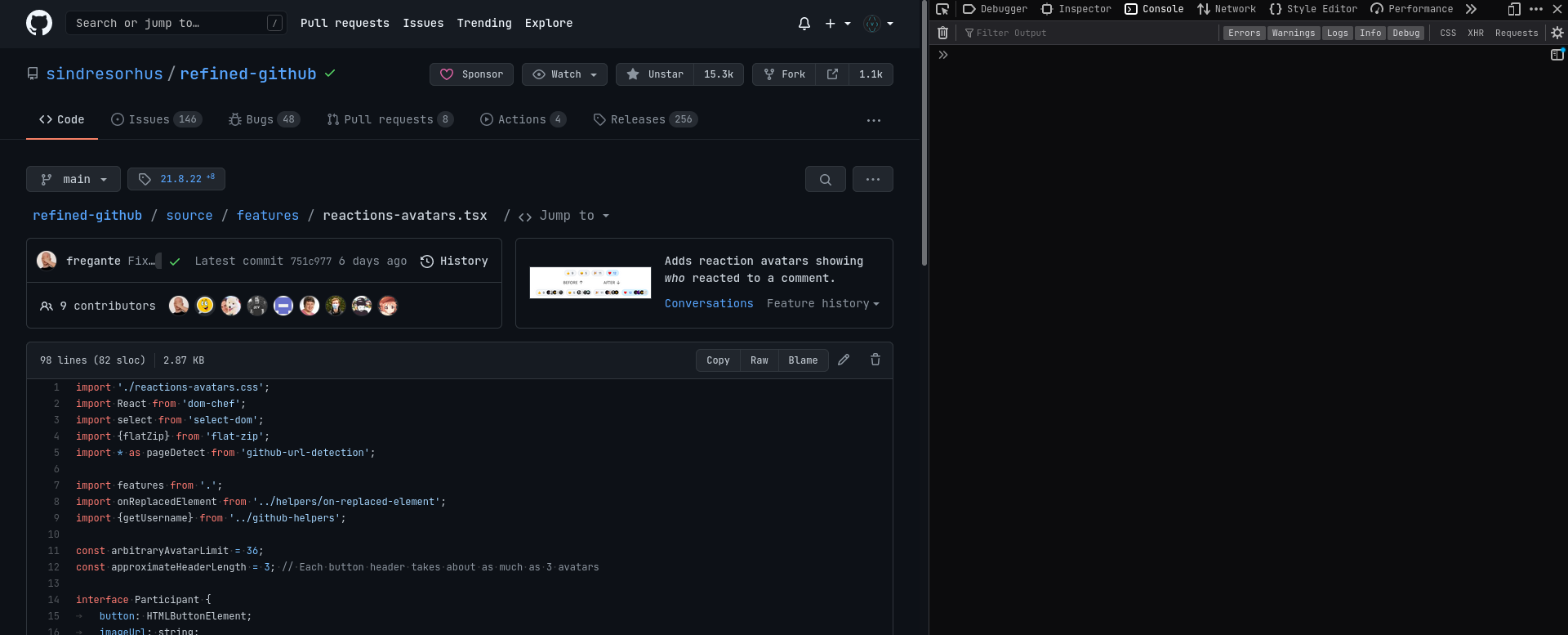
Task: Open refined-github repository title link
Action: (x=248, y=74)
